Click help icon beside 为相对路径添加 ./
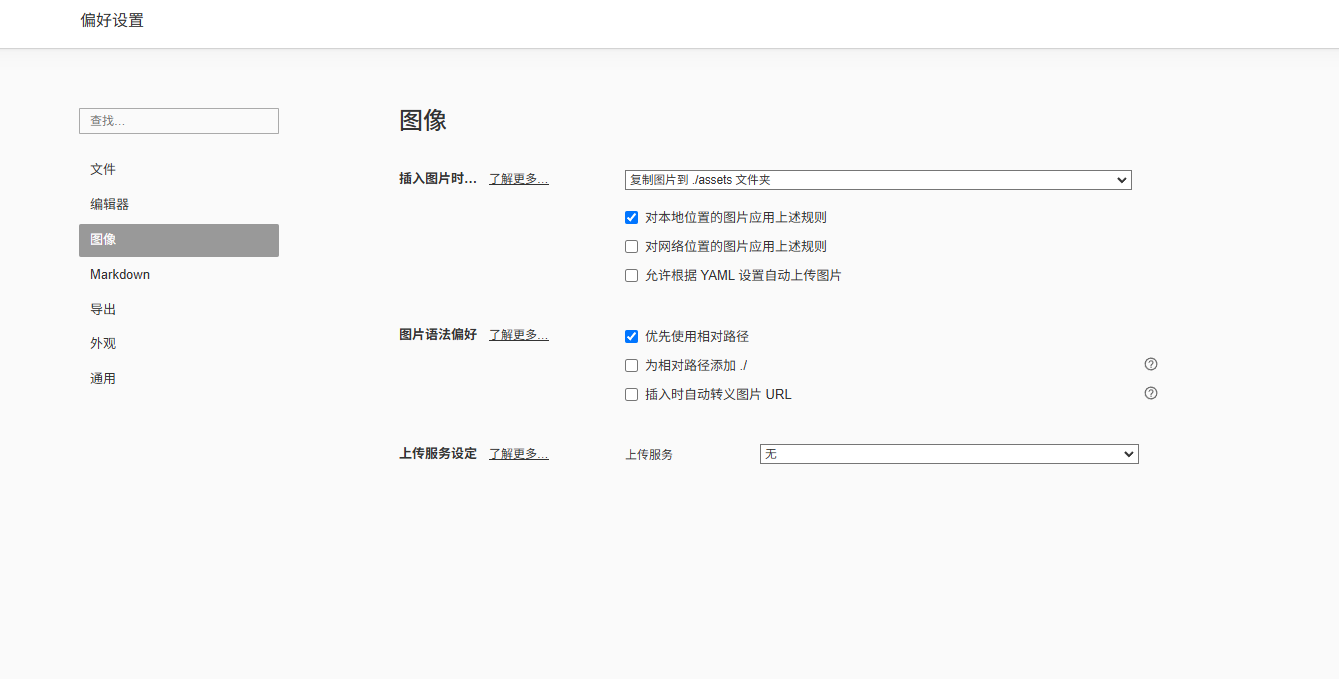This screenshot has width=1339, height=679. click(1151, 364)
